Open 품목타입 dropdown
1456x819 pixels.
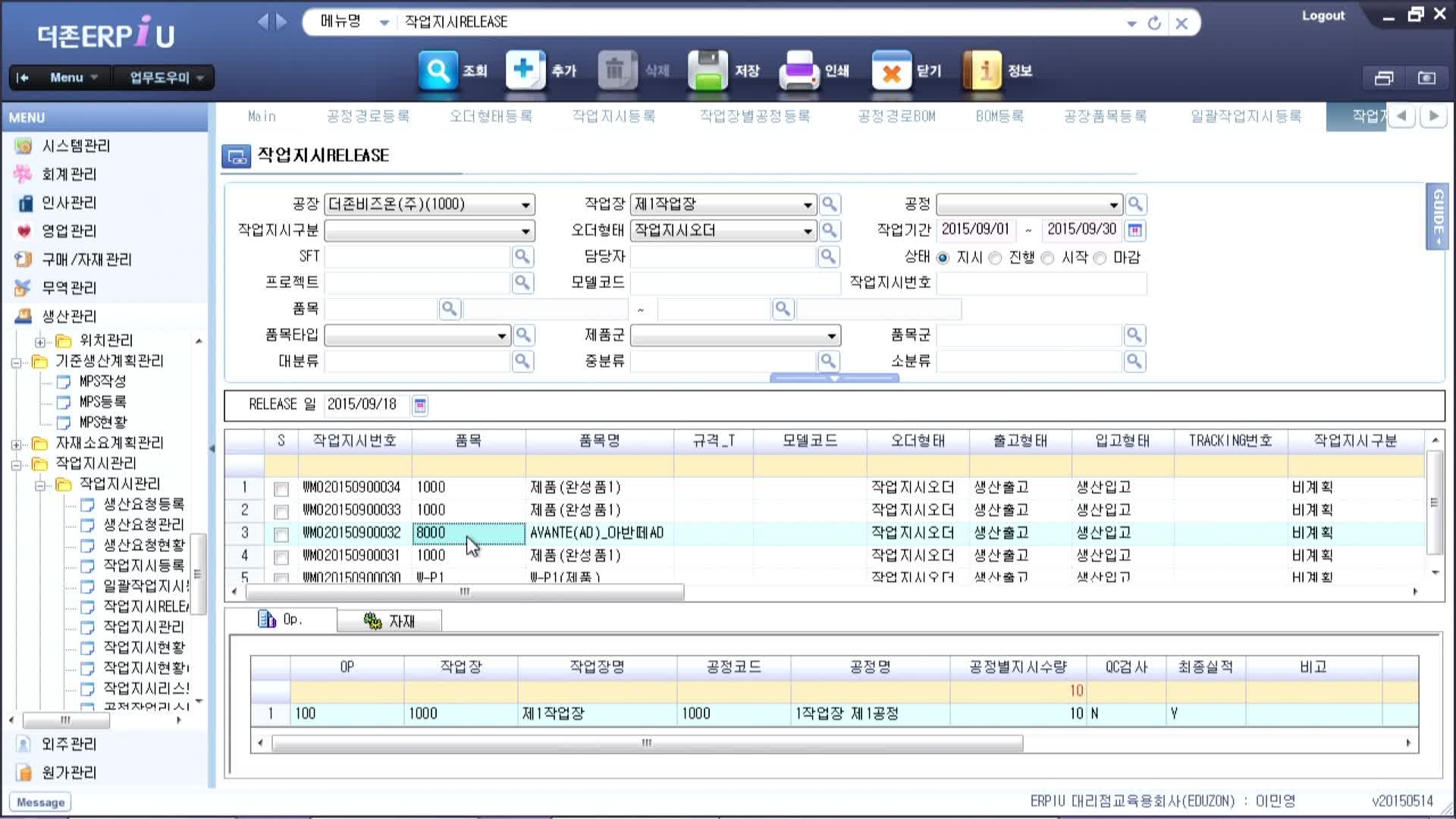pyautogui.click(x=418, y=335)
